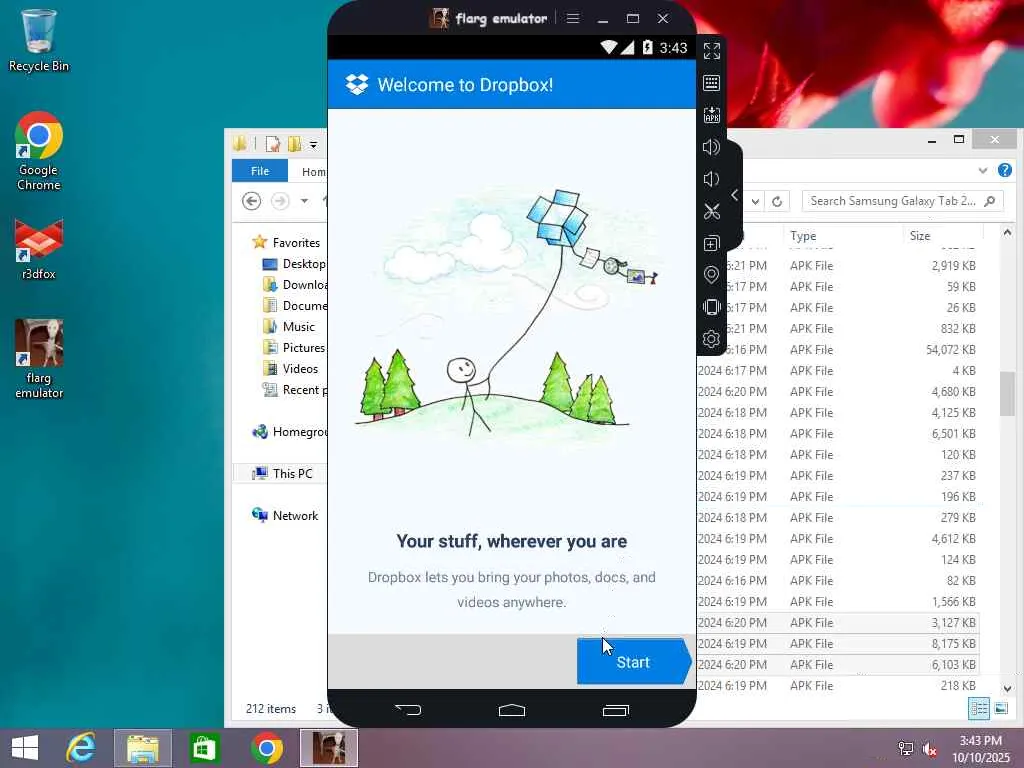Click the Search Samsung Galaxy Tab search box

pos(902,201)
